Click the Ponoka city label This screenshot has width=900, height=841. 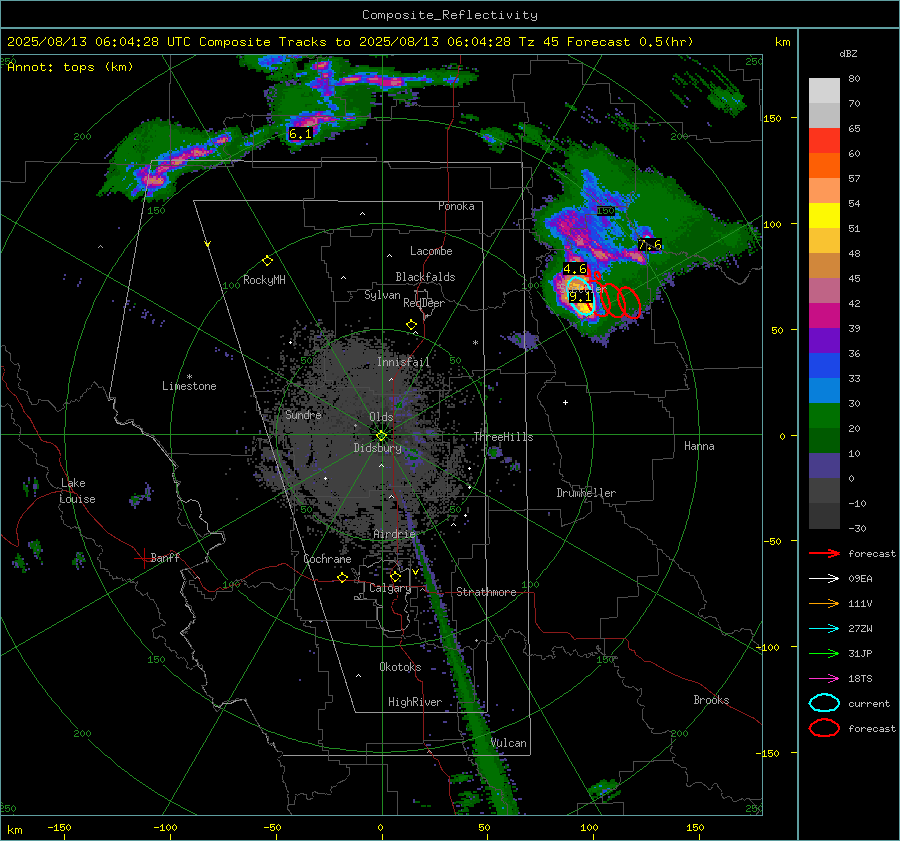point(456,206)
